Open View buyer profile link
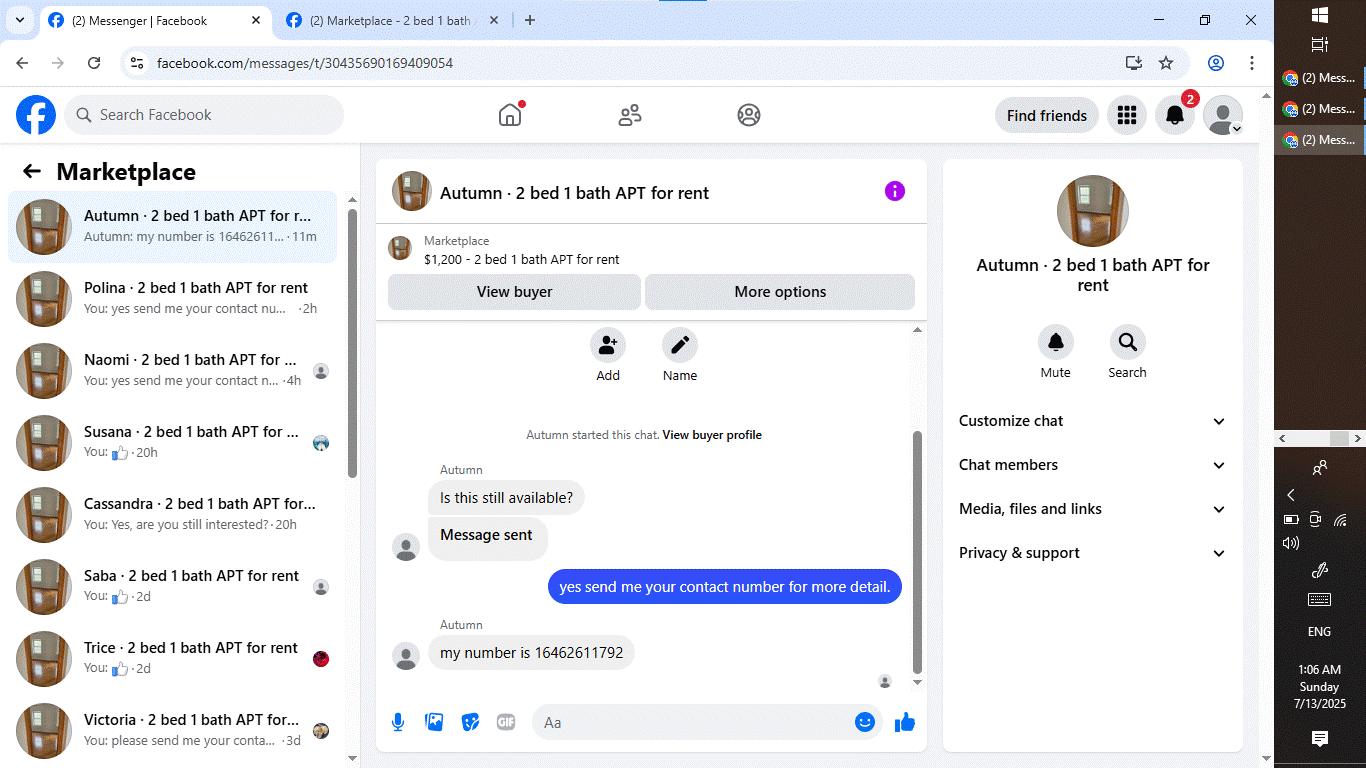1366x768 pixels. point(712,435)
